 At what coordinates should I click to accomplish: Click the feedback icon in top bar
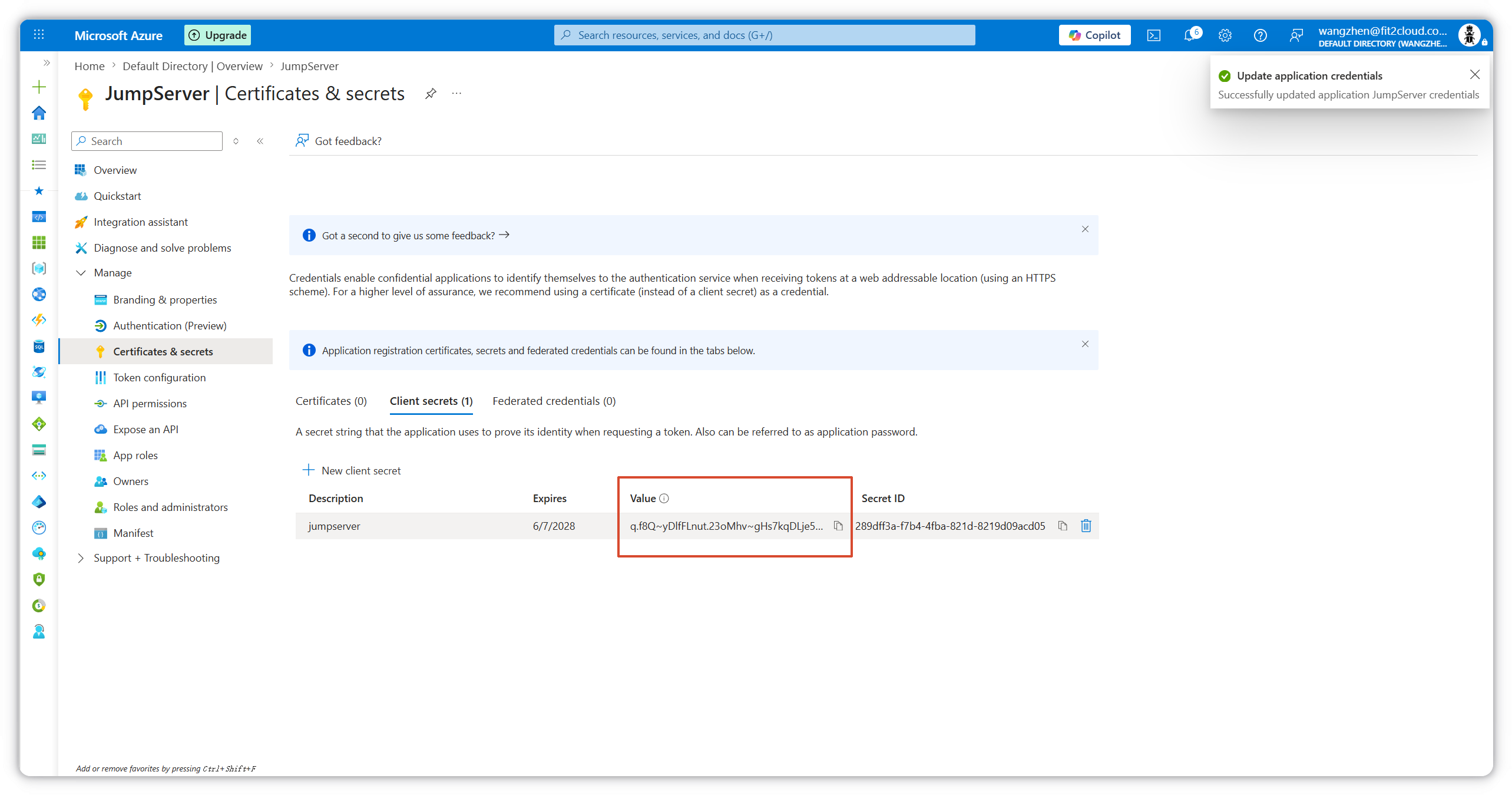(1296, 35)
